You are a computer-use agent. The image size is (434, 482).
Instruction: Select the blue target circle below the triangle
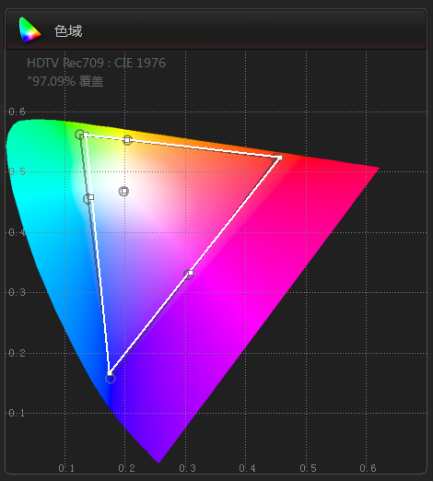110,379
